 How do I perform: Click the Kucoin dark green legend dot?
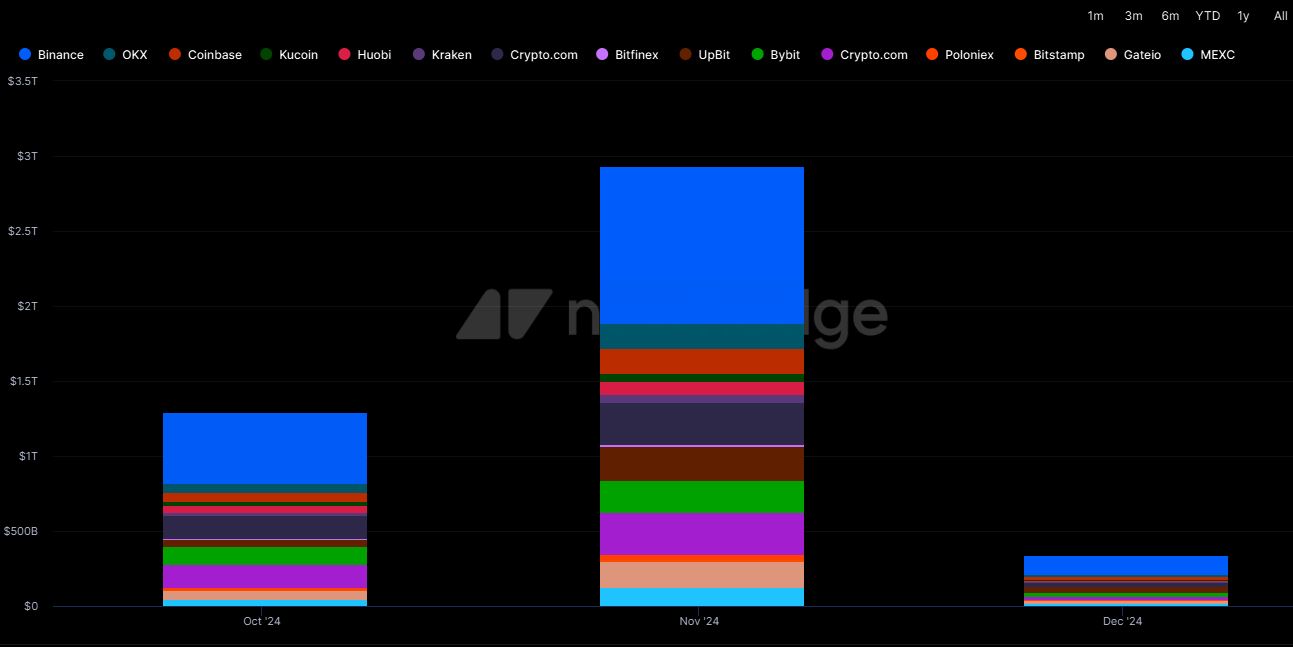click(266, 55)
